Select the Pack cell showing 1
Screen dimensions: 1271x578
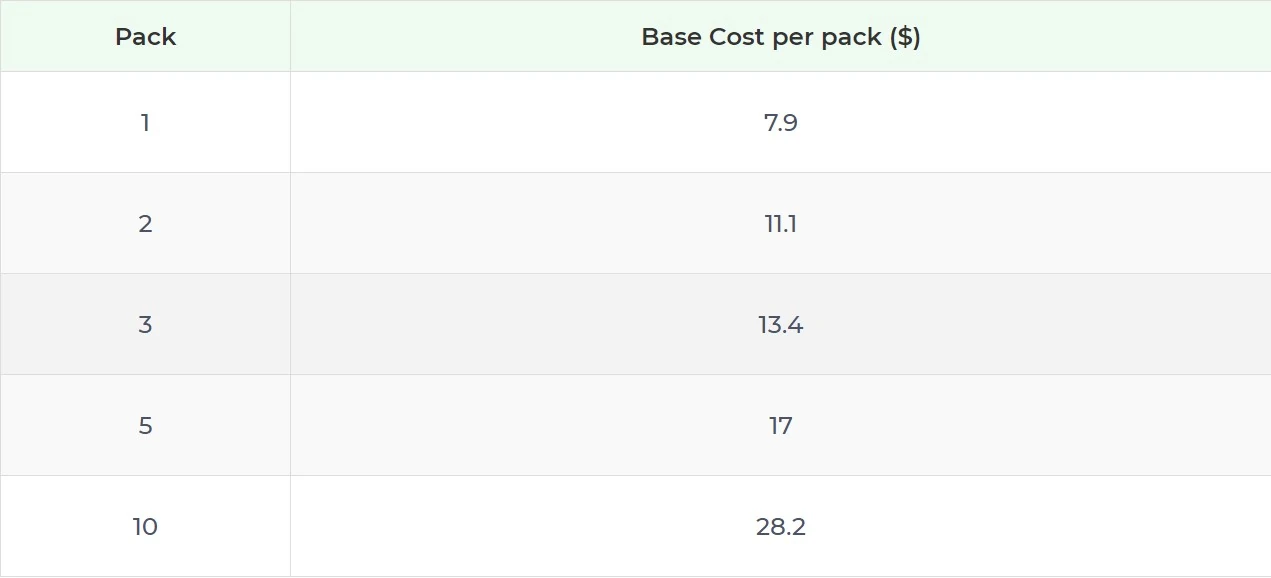pyautogui.click(x=145, y=123)
